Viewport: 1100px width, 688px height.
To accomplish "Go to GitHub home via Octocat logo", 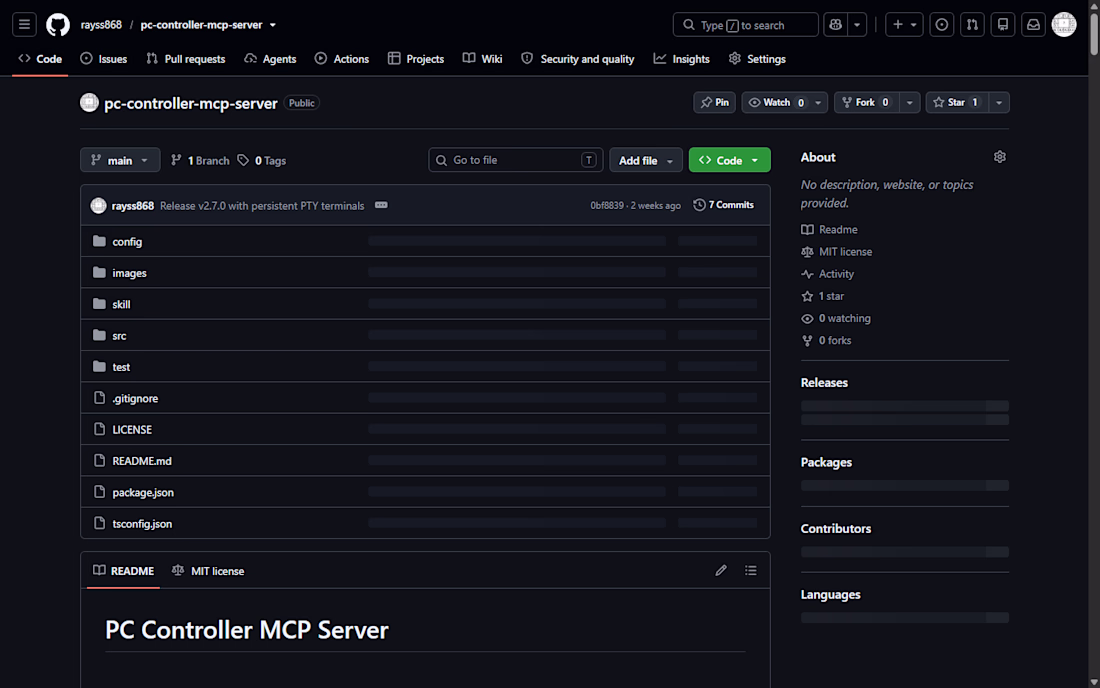I will (x=58, y=25).
